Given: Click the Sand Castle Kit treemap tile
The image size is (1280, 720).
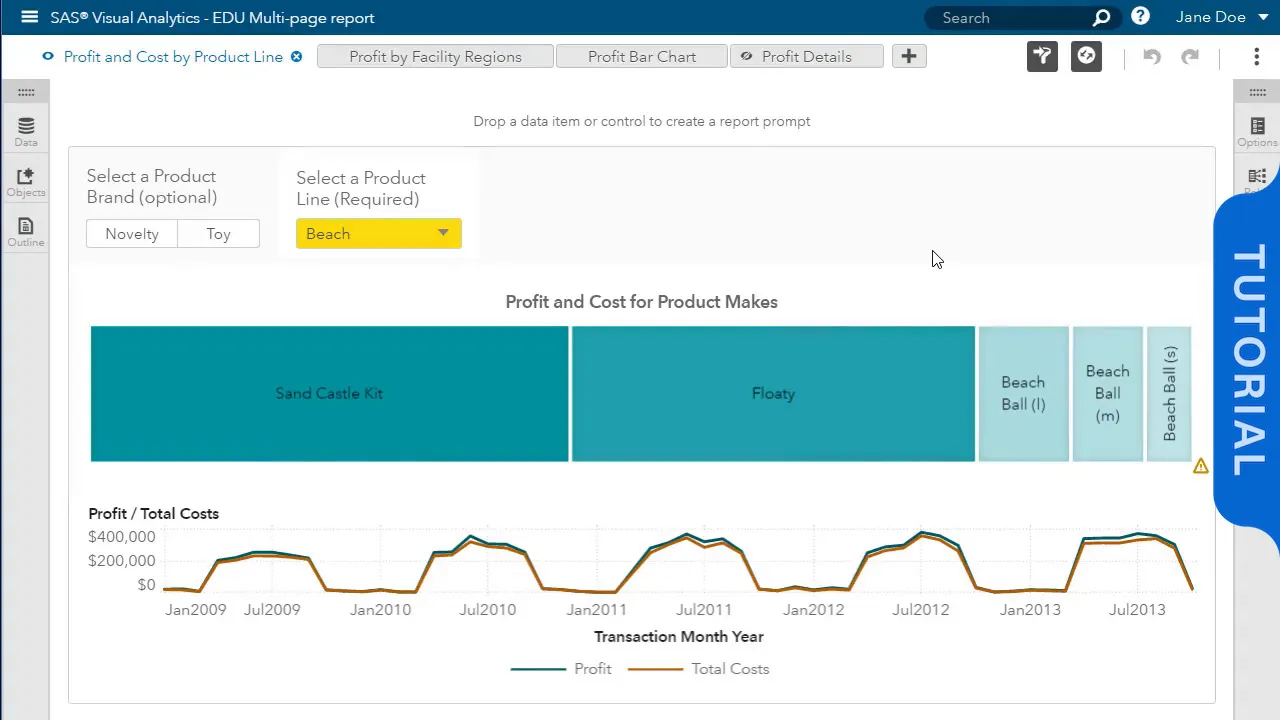Looking at the screenshot, I should point(329,394).
